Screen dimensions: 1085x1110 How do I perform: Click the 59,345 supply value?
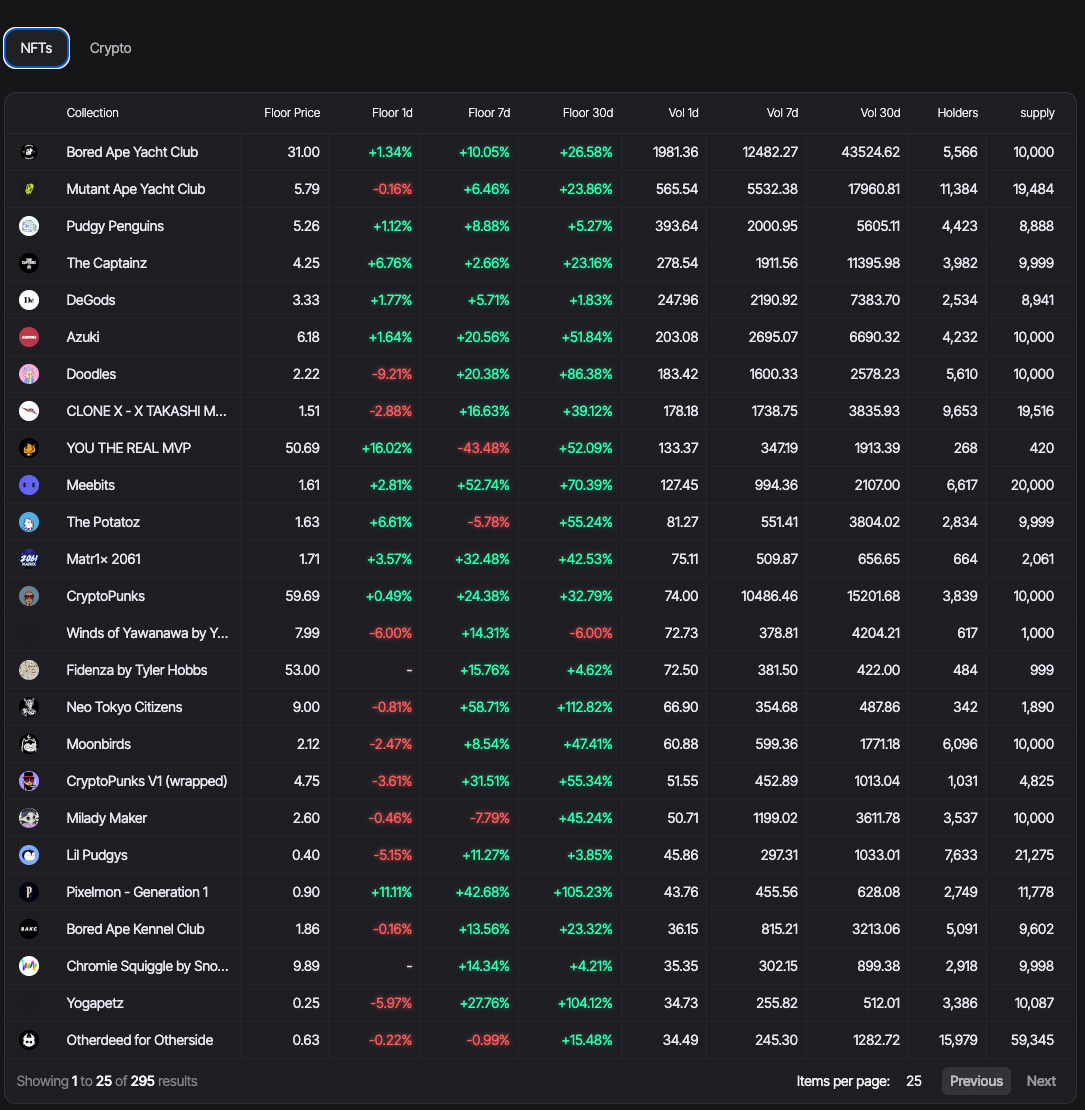[x=1033, y=1040]
